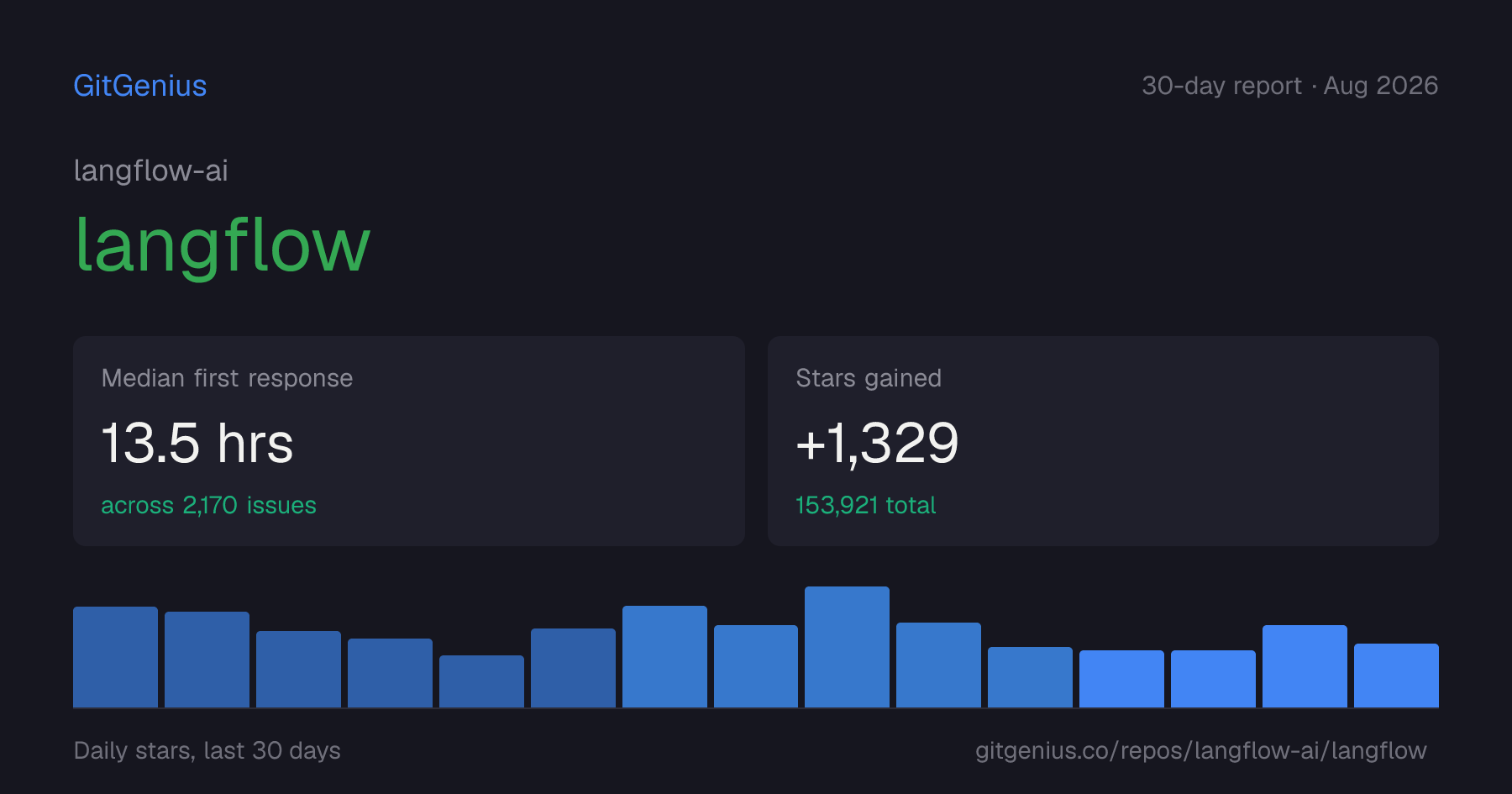Open the gitgenius.co/repos/langflow-ai/langflow link
This screenshot has width=1512, height=794.
[1200, 750]
